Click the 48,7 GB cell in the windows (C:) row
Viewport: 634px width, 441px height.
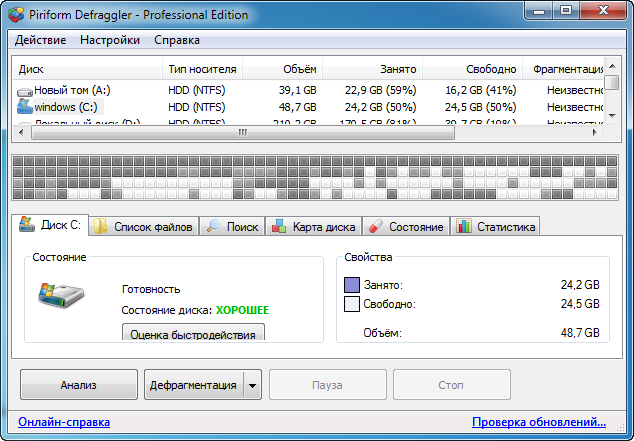pos(297,107)
